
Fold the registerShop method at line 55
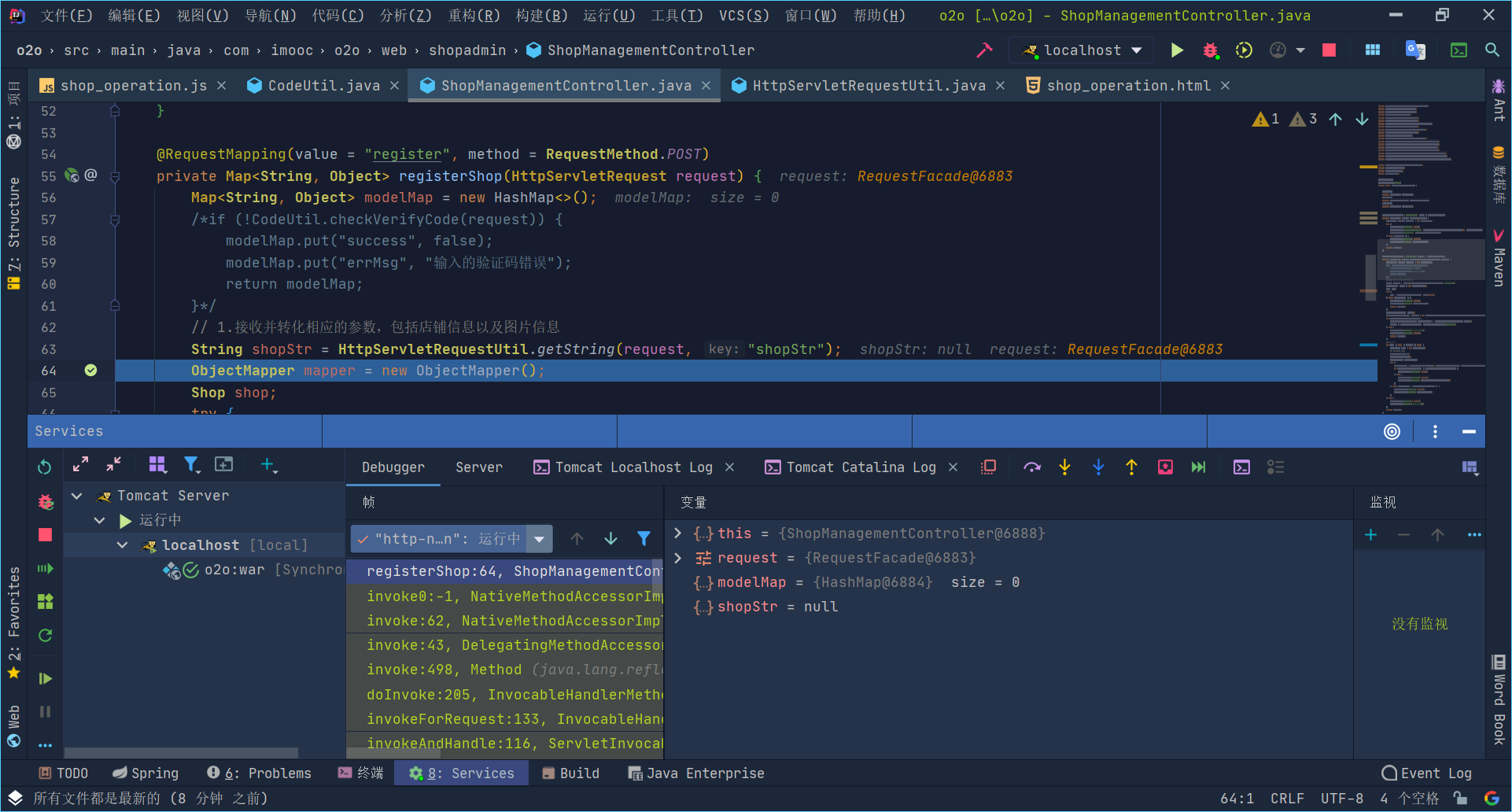[115, 176]
